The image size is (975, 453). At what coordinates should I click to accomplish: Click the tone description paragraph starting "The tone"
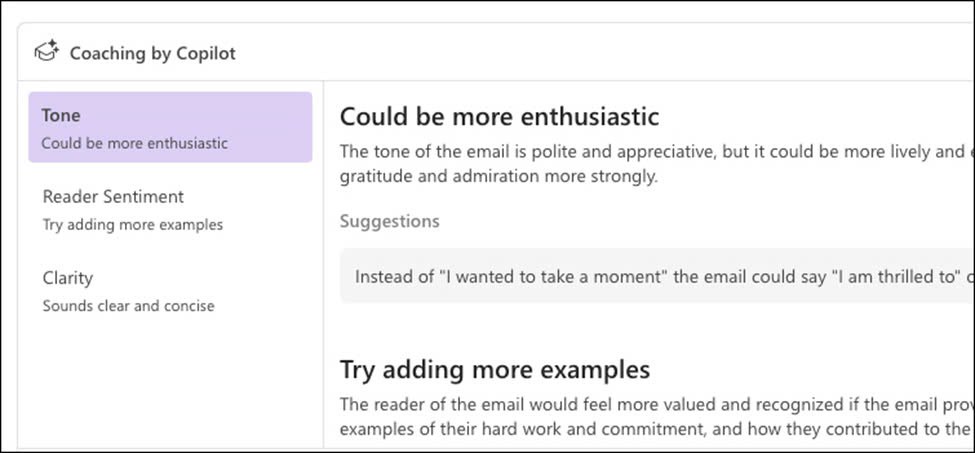657,164
